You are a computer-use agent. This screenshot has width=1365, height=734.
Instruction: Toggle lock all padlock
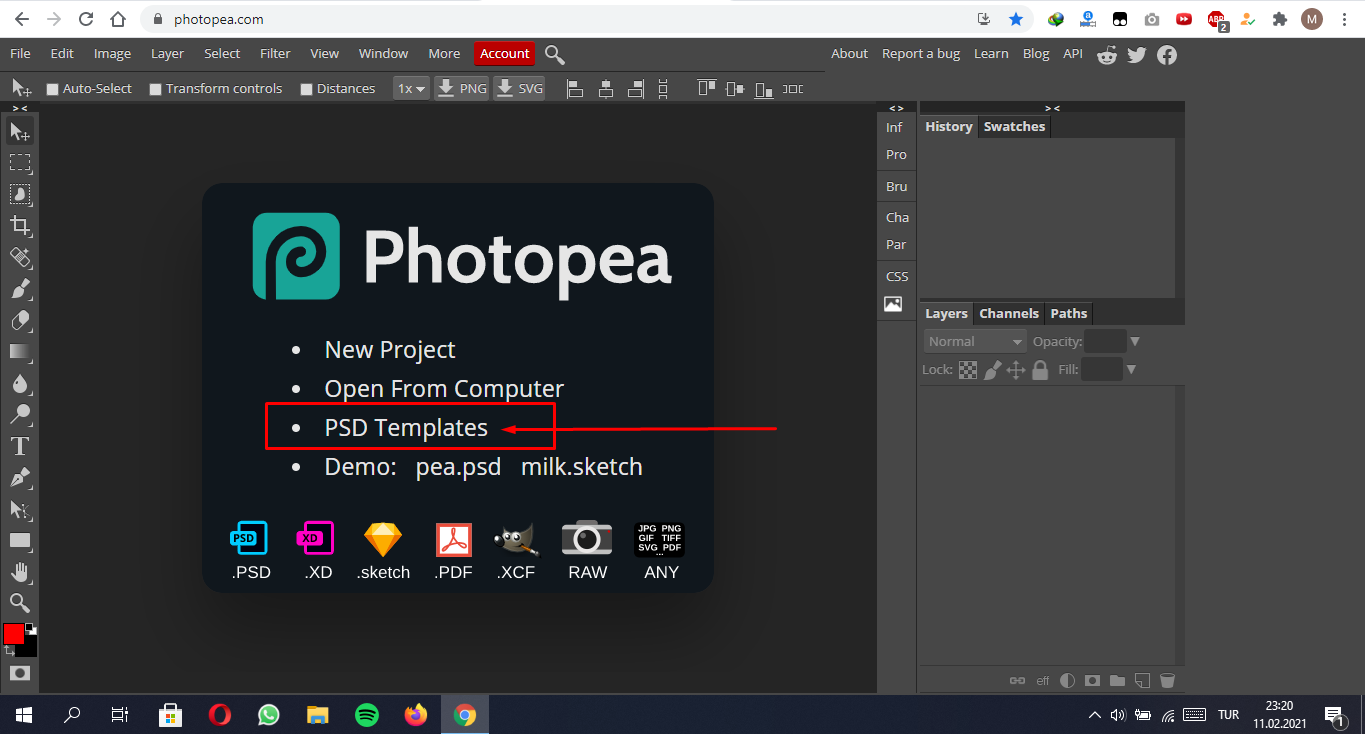pyautogui.click(x=1040, y=370)
